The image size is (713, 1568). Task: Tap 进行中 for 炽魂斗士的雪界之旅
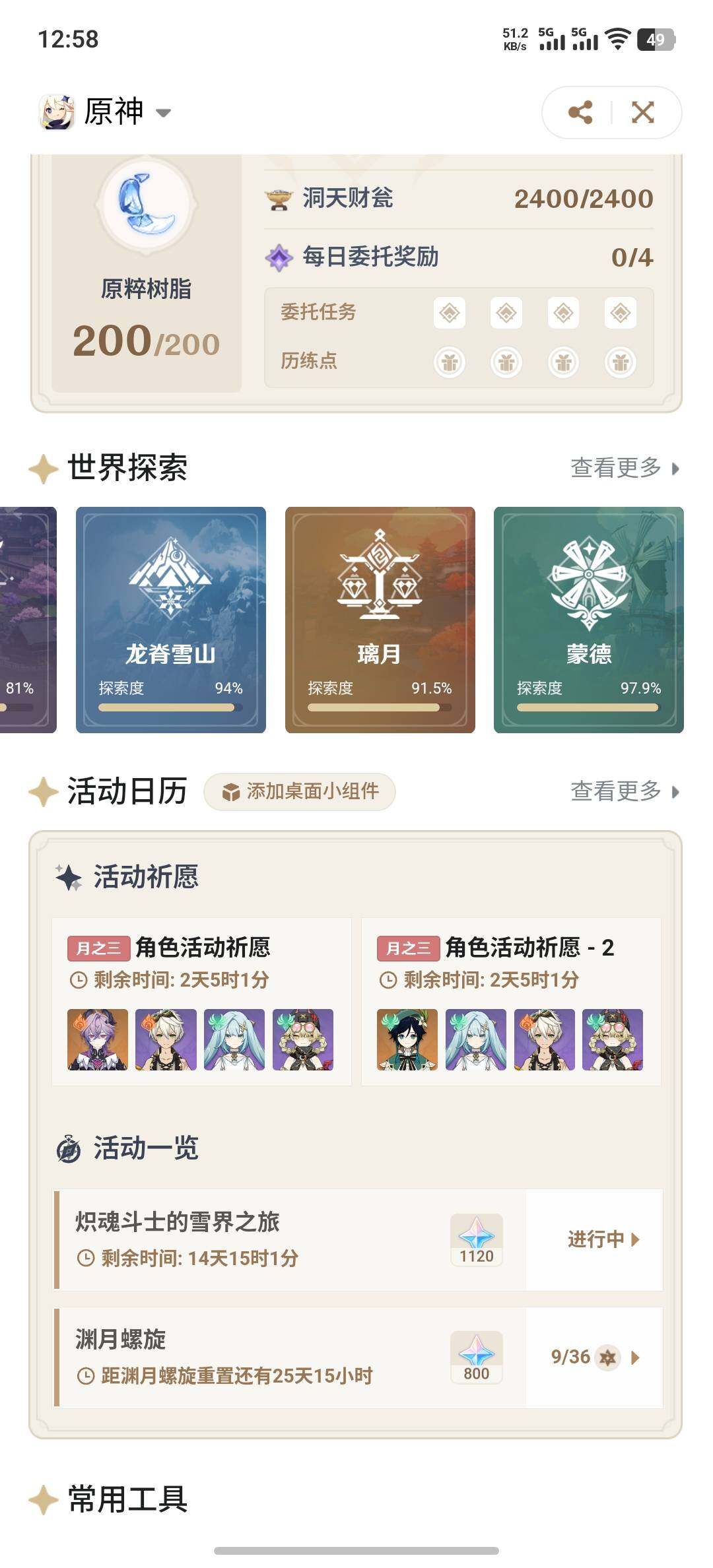(x=603, y=1239)
